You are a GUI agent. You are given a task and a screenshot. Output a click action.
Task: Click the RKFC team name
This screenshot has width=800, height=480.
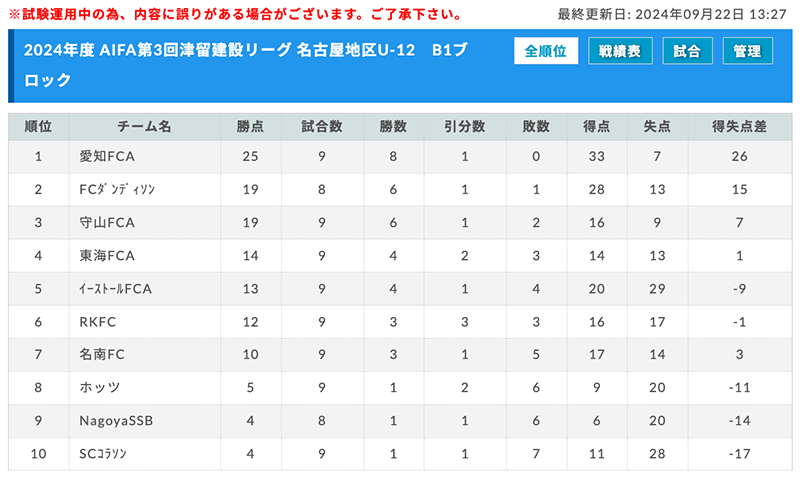click(x=98, y=322)
